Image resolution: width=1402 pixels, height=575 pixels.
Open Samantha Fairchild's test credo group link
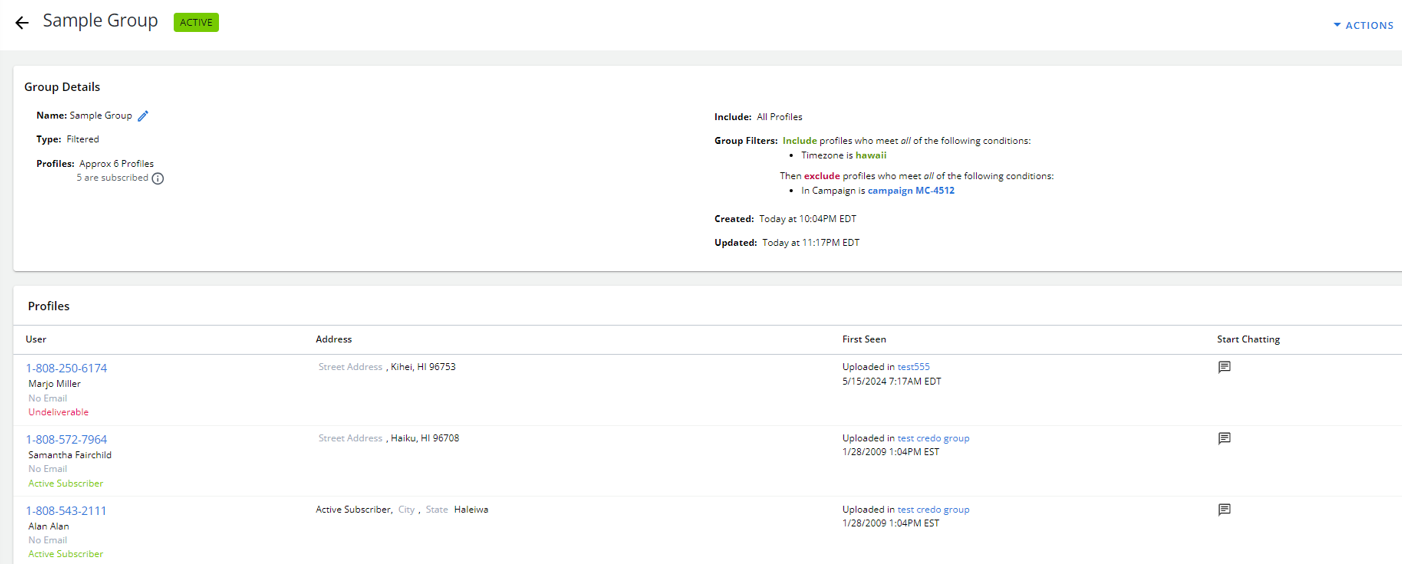tap(933, 438)
